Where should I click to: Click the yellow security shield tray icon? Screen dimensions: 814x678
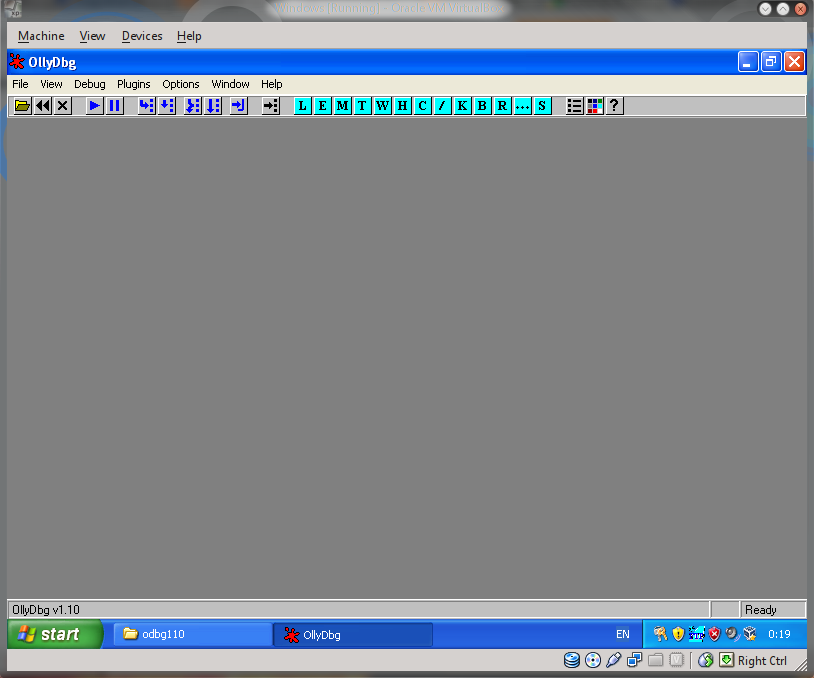[x=678, y=634]
